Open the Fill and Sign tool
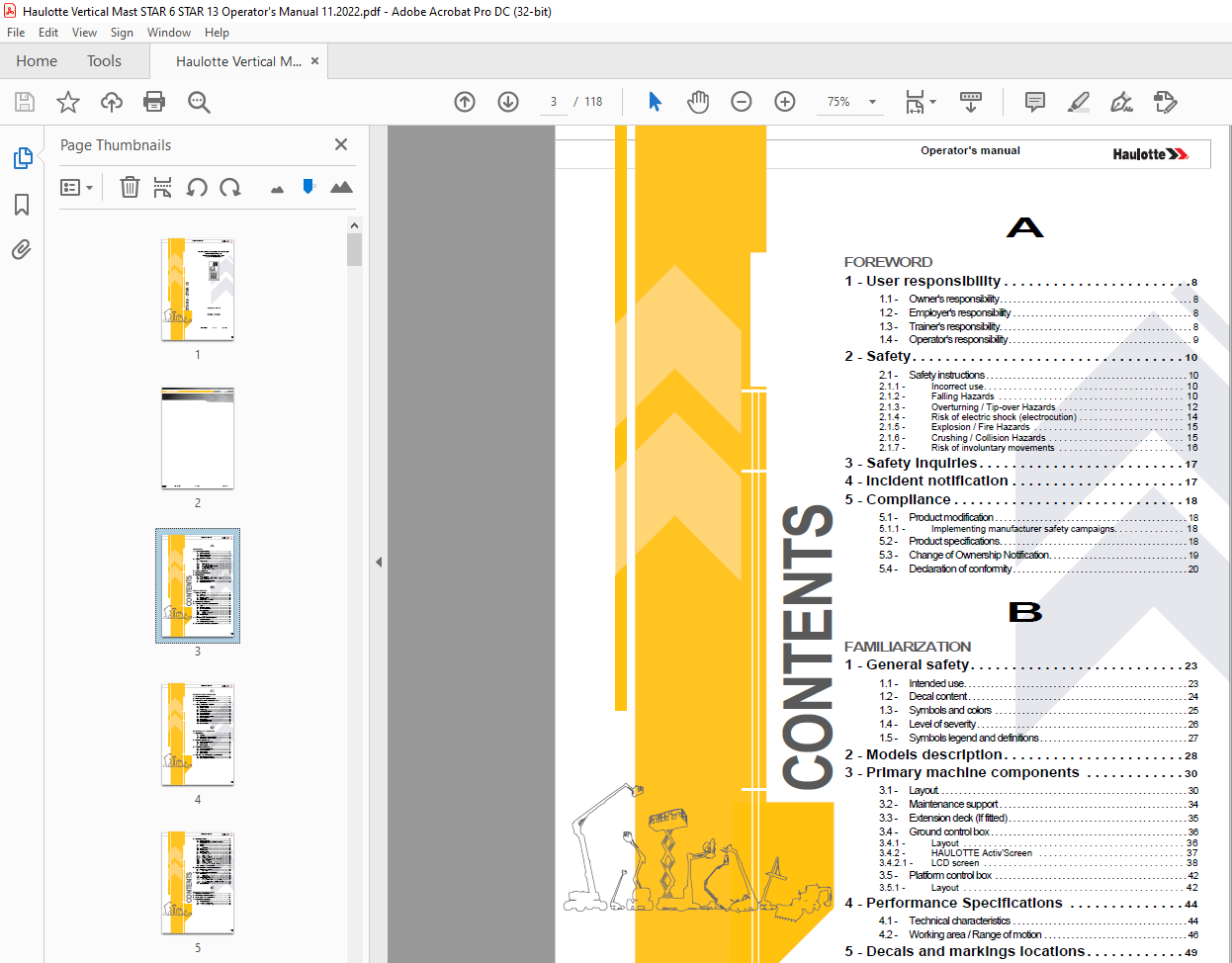The image size is (1232, 963). pos(1121,102)
